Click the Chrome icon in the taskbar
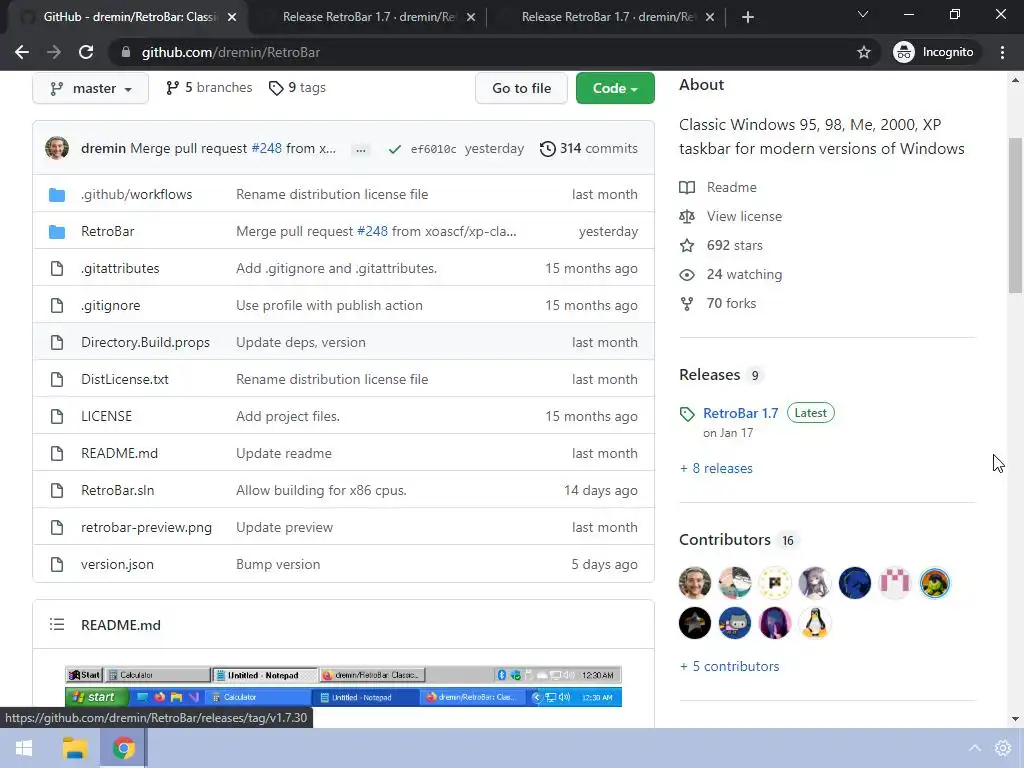This screenshot has width=1024, height=768. [x=123, y=748]
